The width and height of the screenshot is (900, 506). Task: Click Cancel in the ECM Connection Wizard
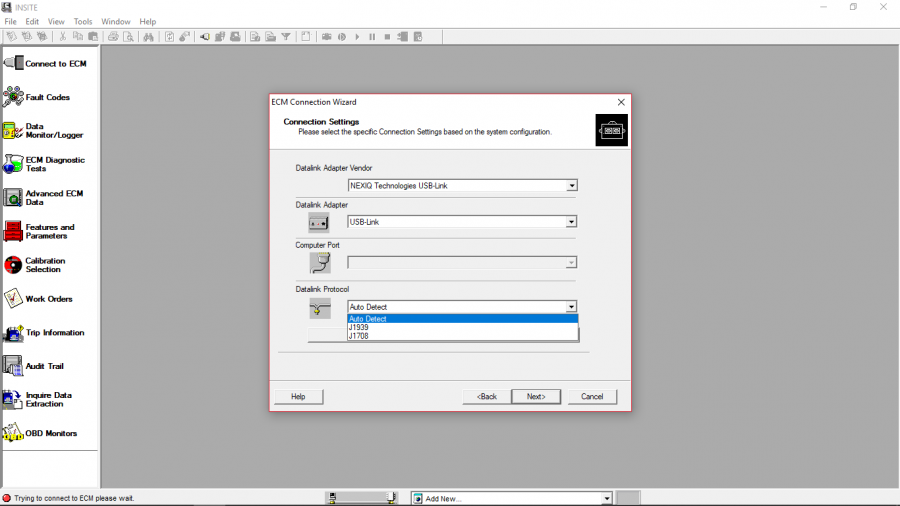pos(592,397)
